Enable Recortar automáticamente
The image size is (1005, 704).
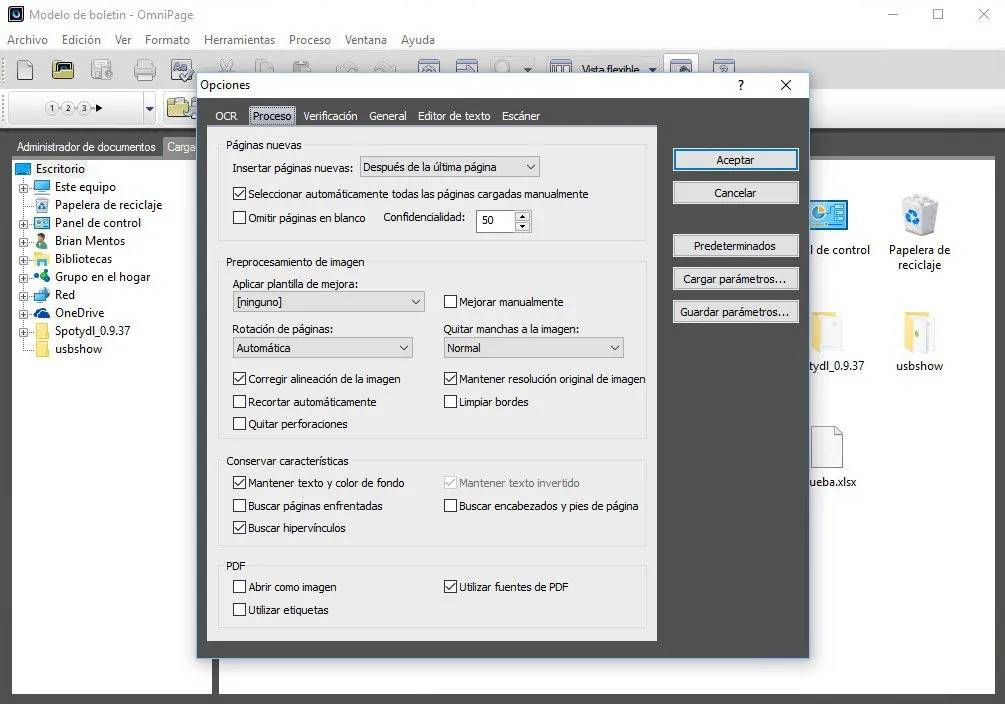tap(240, 402)
